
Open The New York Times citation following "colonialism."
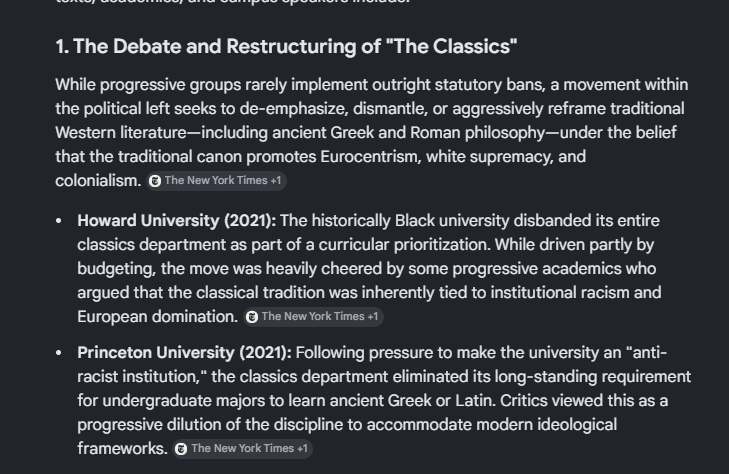[x=216, y=181]
